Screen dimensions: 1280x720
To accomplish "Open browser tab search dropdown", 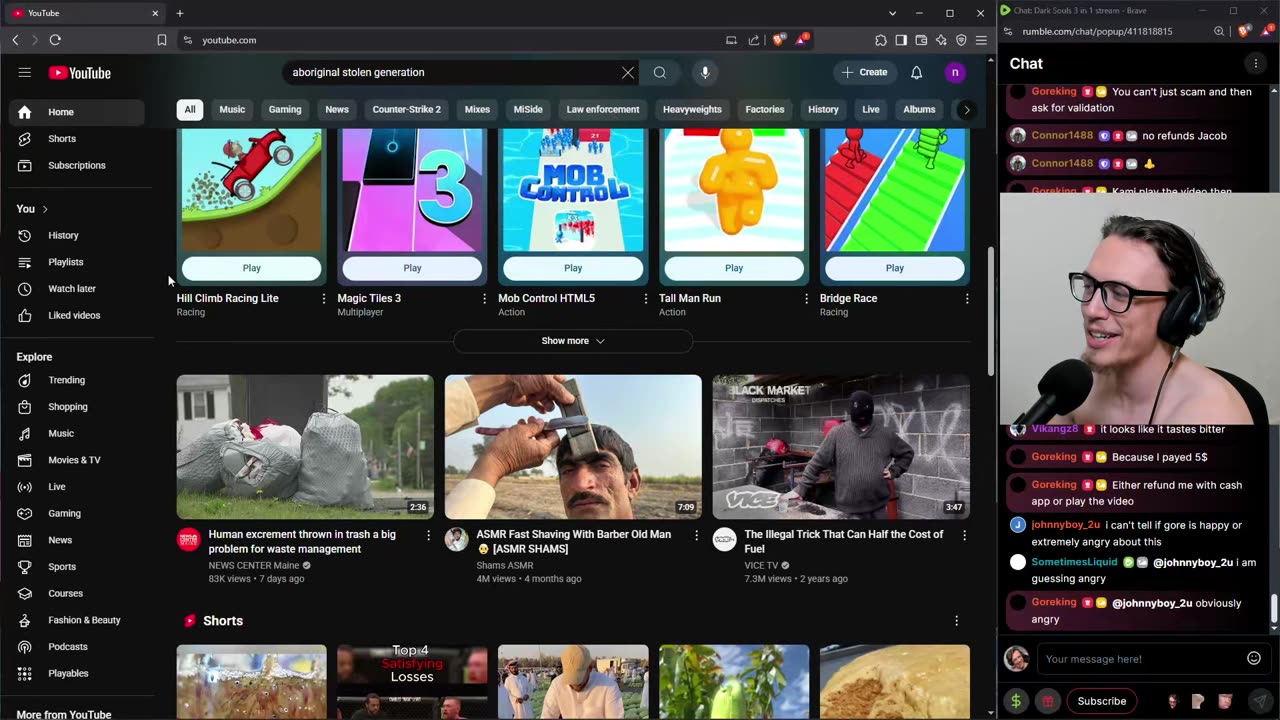I will (892, 13).
